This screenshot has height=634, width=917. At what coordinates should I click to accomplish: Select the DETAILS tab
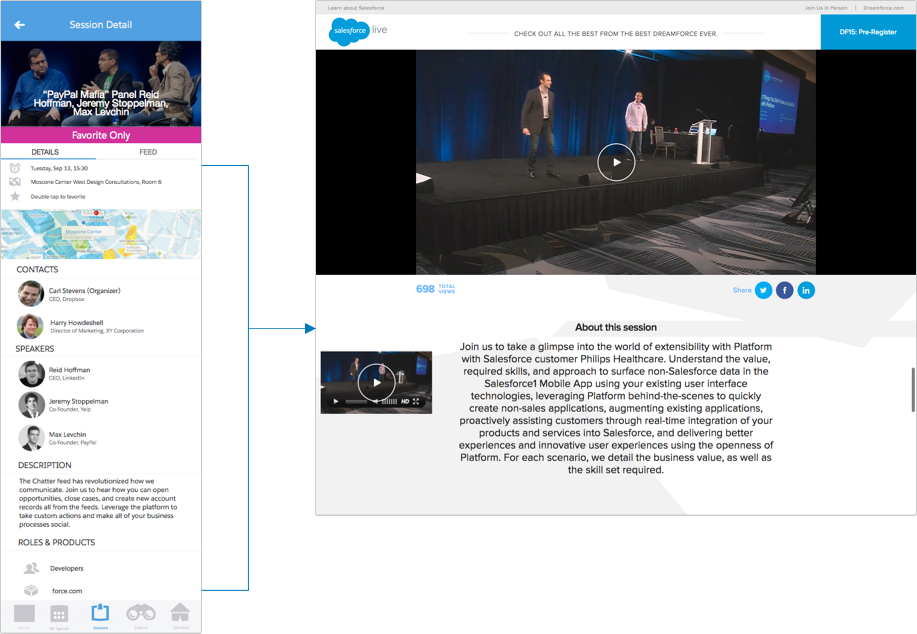coord(45,152)
